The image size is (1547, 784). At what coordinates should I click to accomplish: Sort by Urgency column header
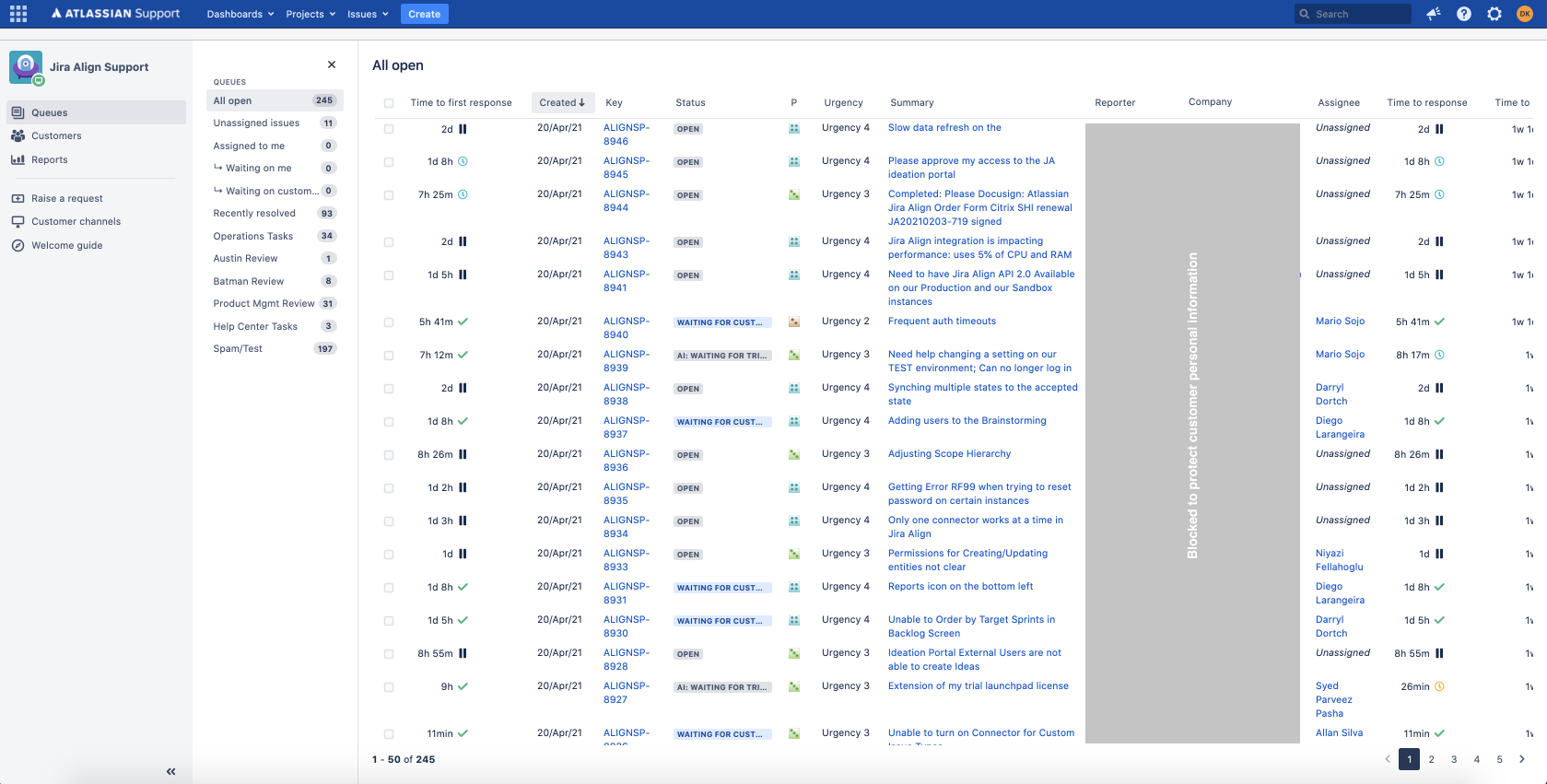point(843,102)
